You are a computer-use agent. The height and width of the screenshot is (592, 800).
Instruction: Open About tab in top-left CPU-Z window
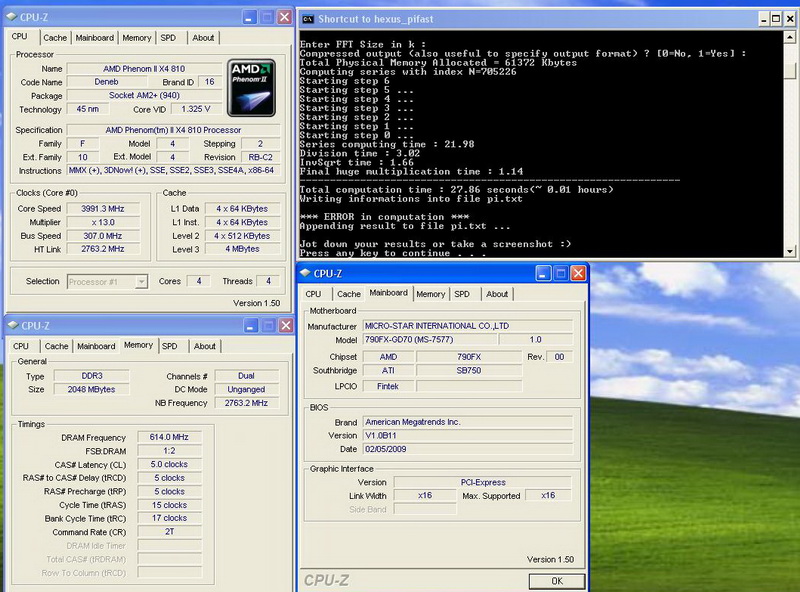click(x=203, y=38)
